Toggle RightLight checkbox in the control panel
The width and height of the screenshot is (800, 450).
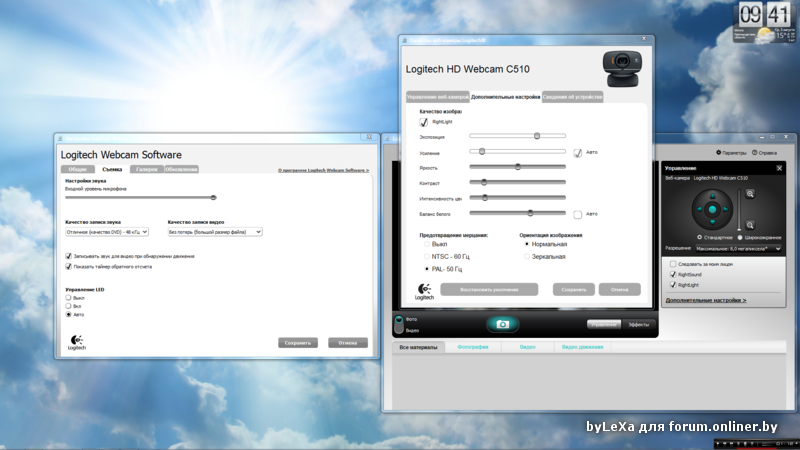(673, 285)
